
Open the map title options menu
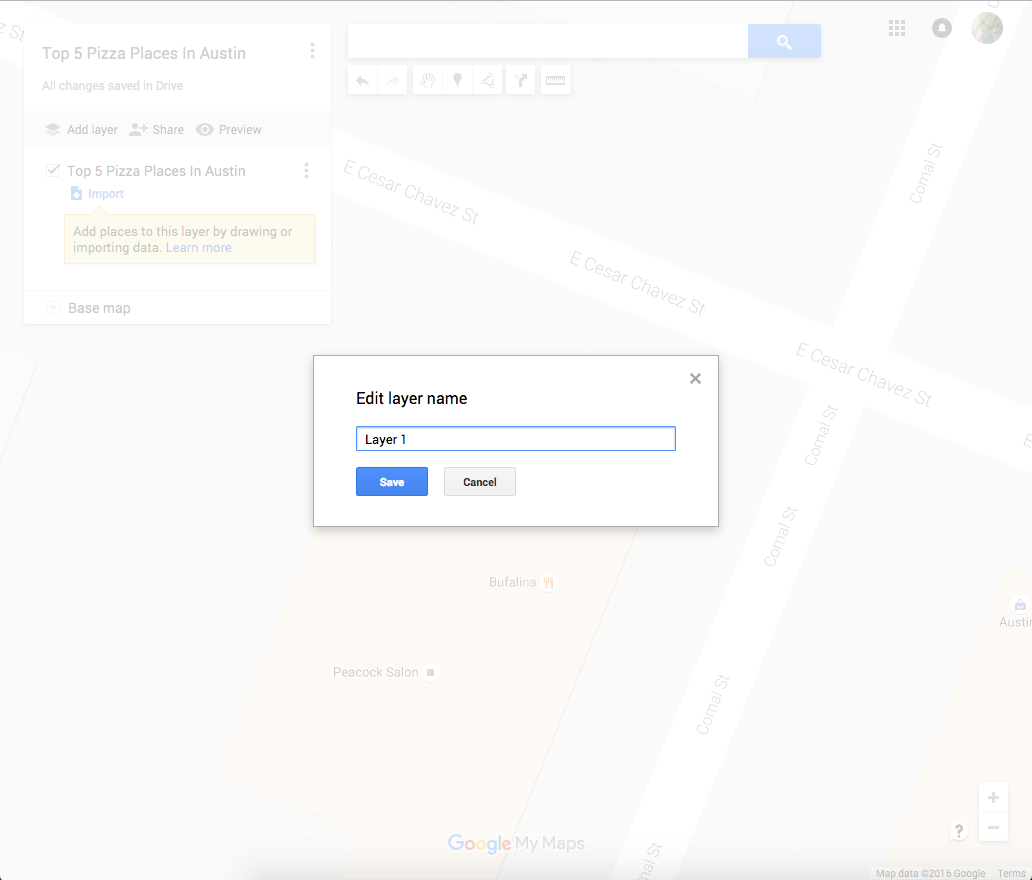pyautogui.click(x=312, y=51)
